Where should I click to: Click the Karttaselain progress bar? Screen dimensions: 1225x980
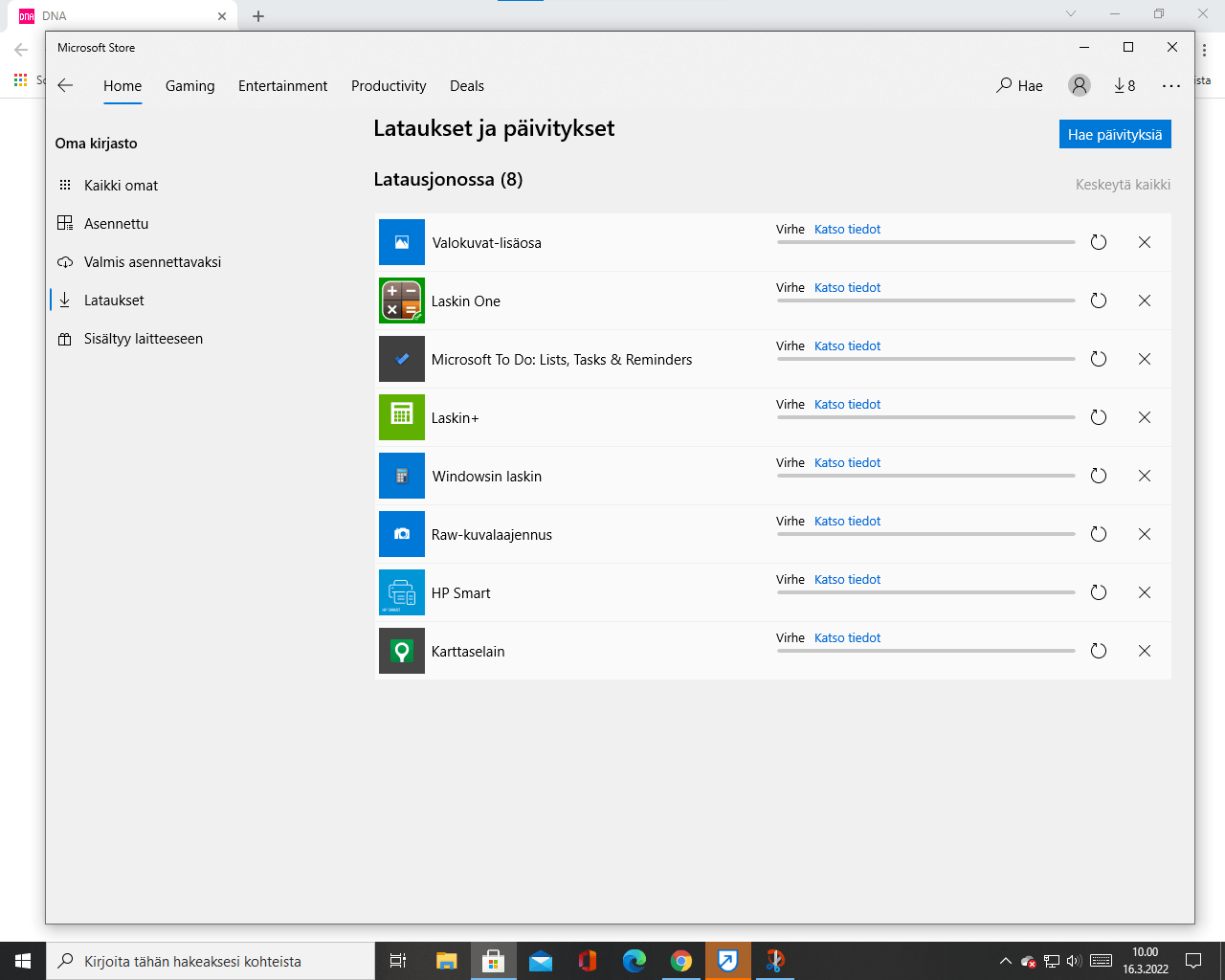[x=925, y=651]
